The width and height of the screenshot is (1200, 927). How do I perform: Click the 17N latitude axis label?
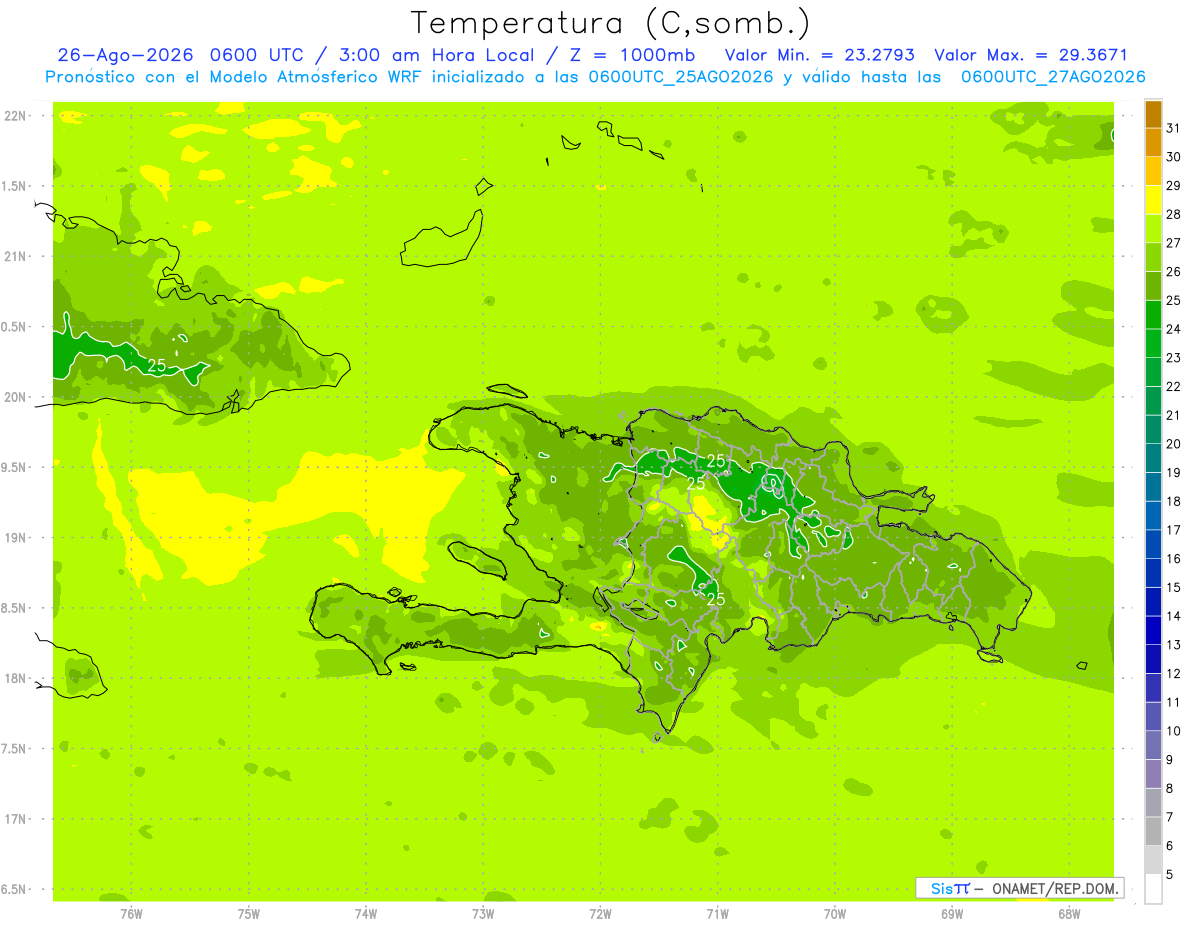click(16, 819)
